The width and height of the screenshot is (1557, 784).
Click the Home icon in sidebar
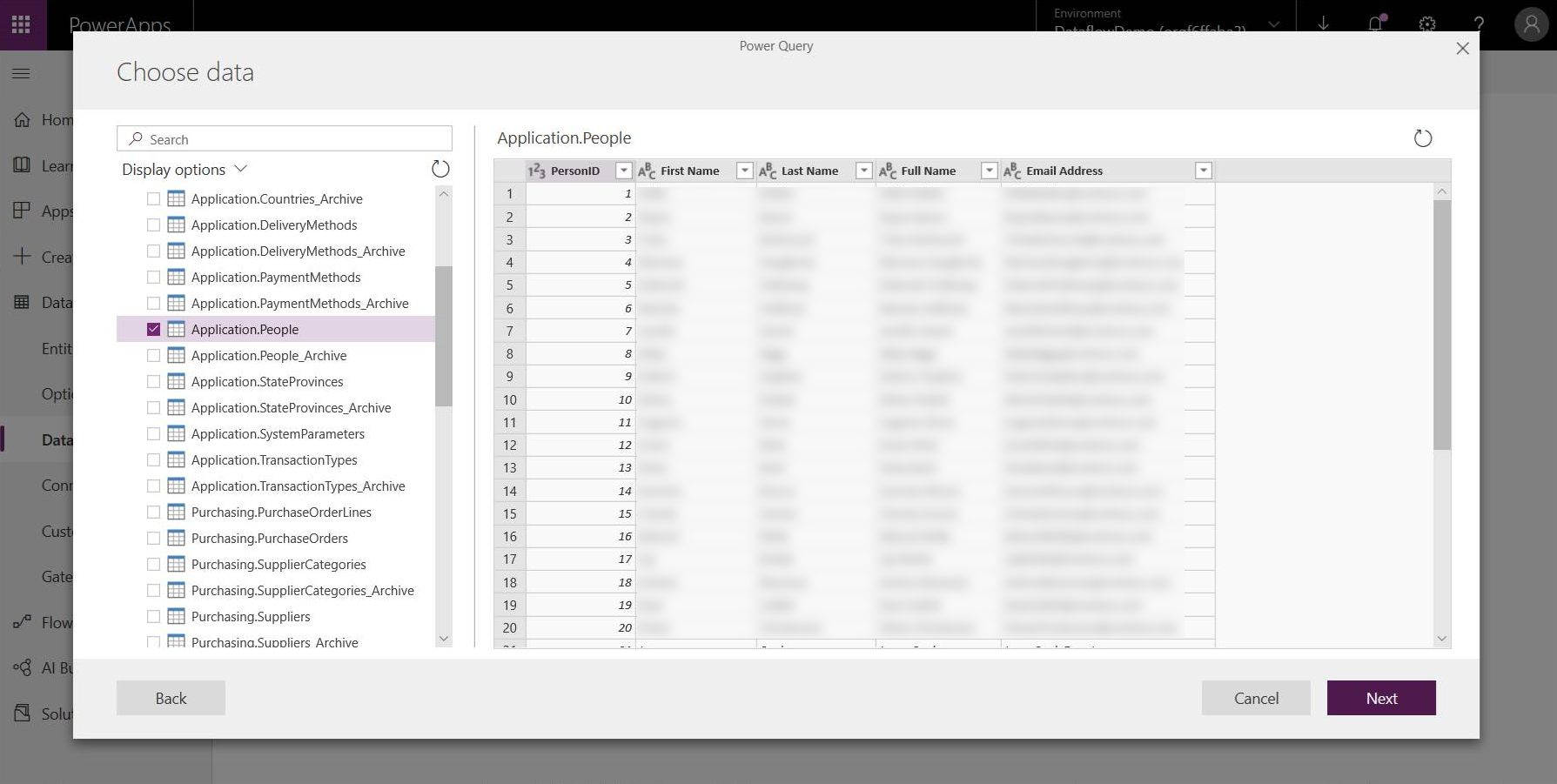[x=22, y=119]
